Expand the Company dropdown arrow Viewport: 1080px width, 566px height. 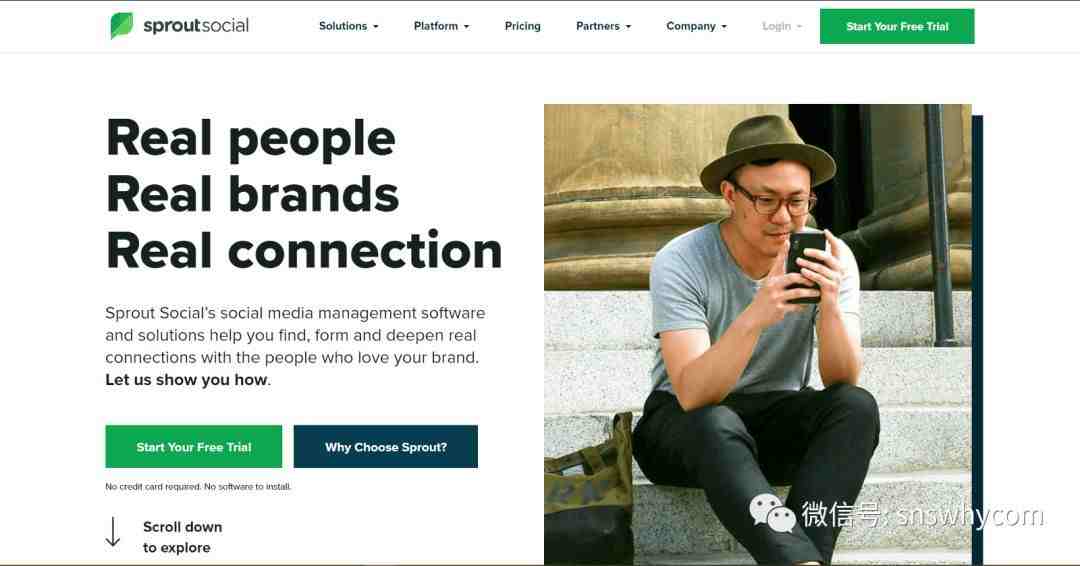click(x=724, y=27)
